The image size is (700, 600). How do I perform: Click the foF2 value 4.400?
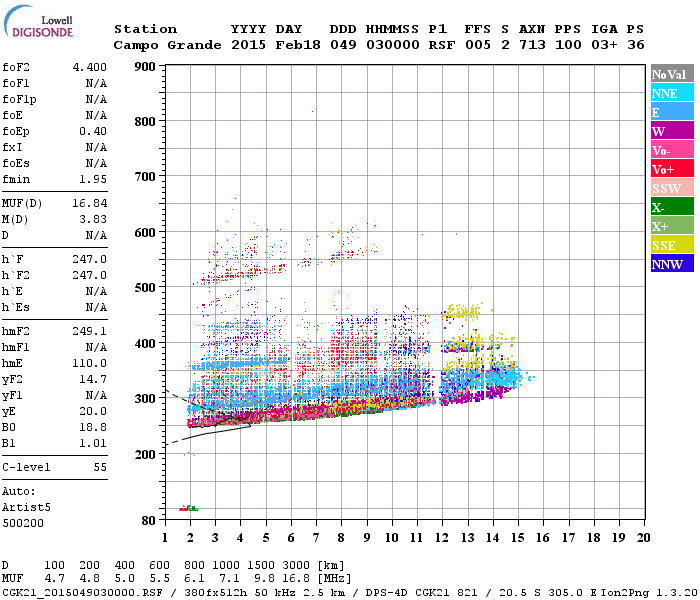[90, 67]
